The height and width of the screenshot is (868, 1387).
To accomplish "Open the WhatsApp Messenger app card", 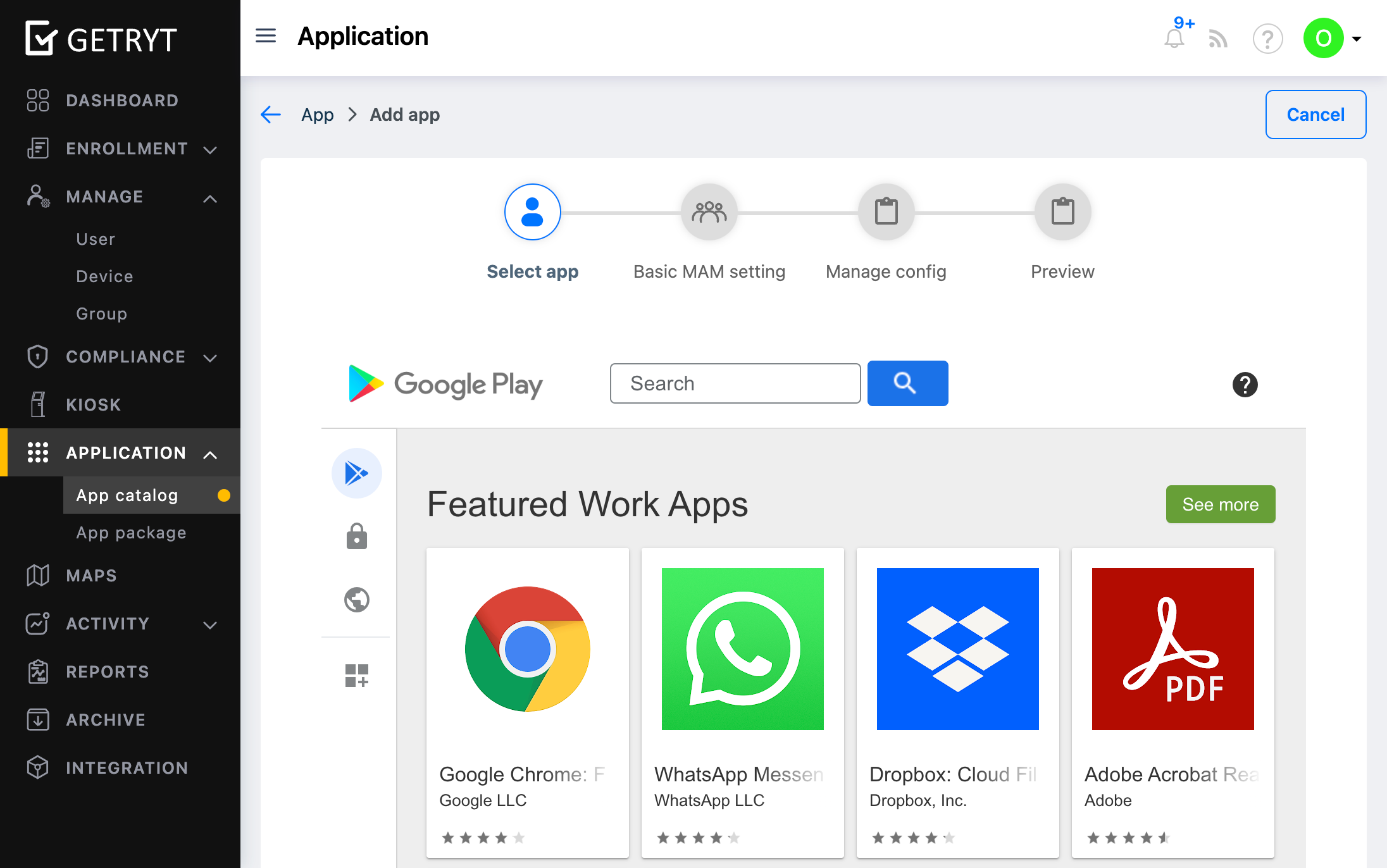I will [743, 703].
